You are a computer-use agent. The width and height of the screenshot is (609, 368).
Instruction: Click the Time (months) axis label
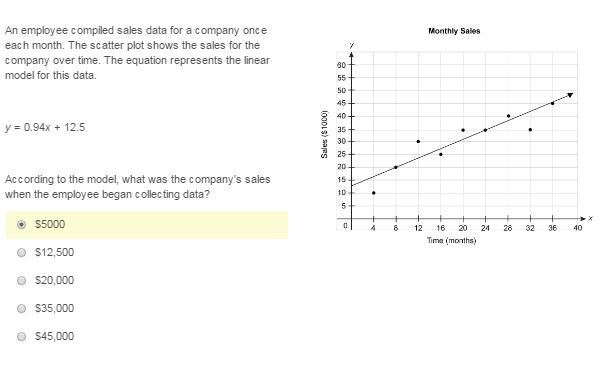pyautogui.click(x=451, y=241)
